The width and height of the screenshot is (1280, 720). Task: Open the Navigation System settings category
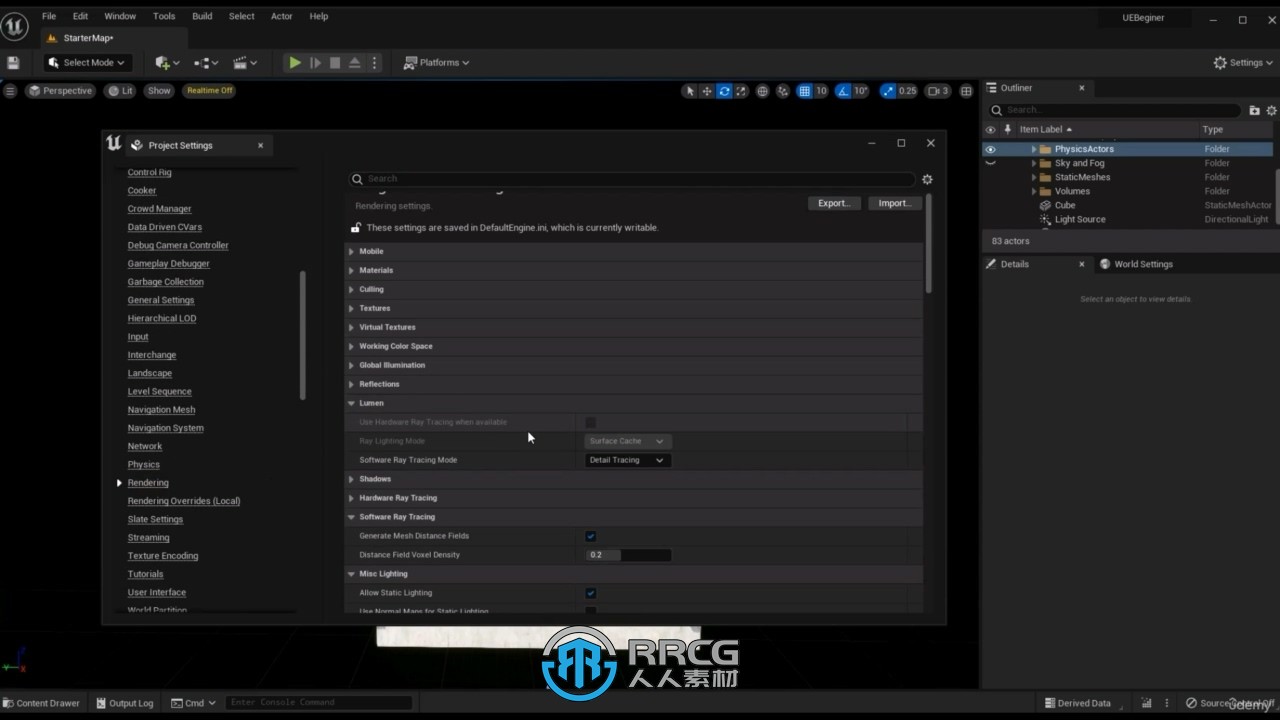click(x=165, y=428)
